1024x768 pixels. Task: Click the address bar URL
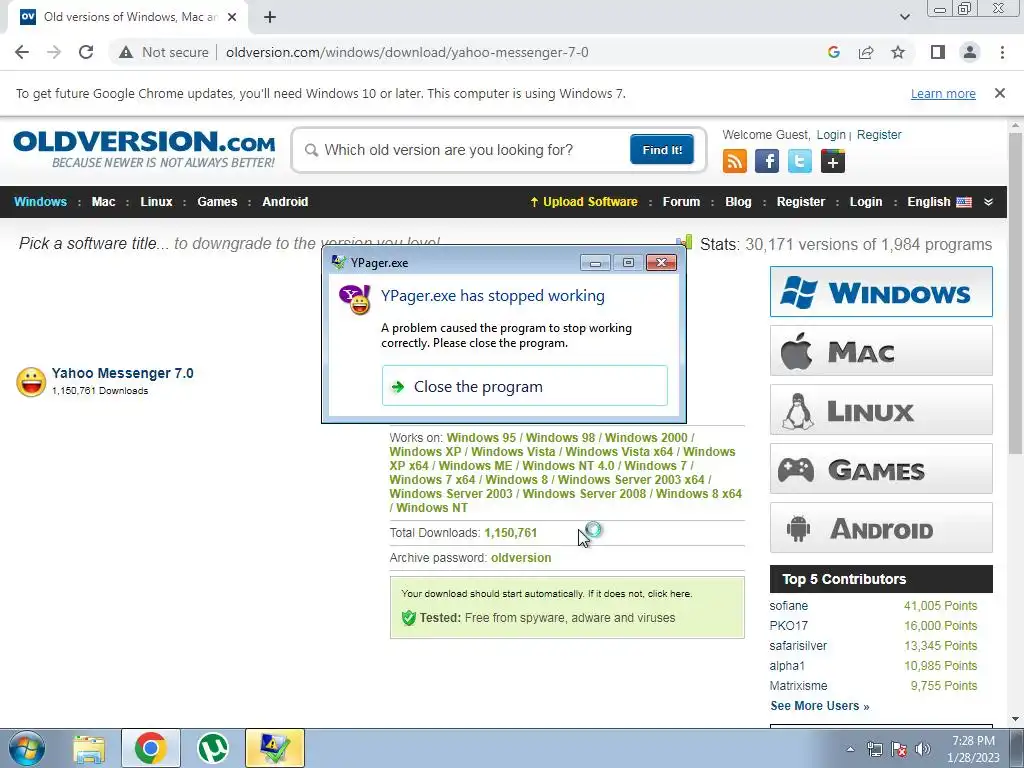407,52
